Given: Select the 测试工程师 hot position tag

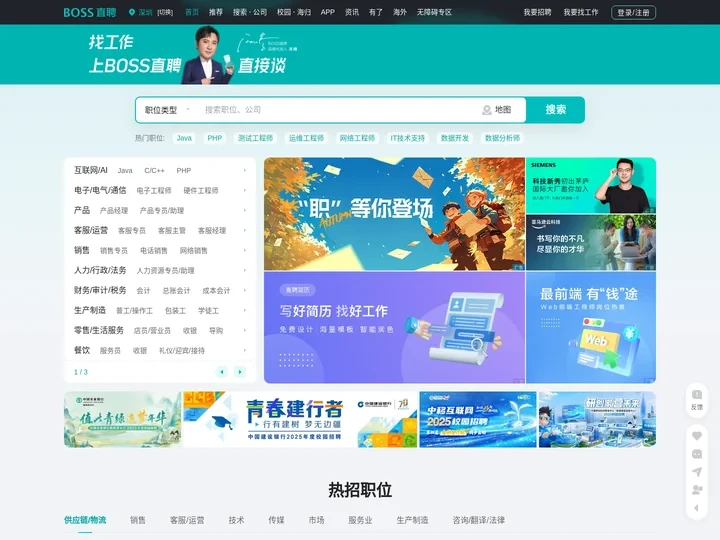Looking at the screenshot, I should [x=255, y=138].
